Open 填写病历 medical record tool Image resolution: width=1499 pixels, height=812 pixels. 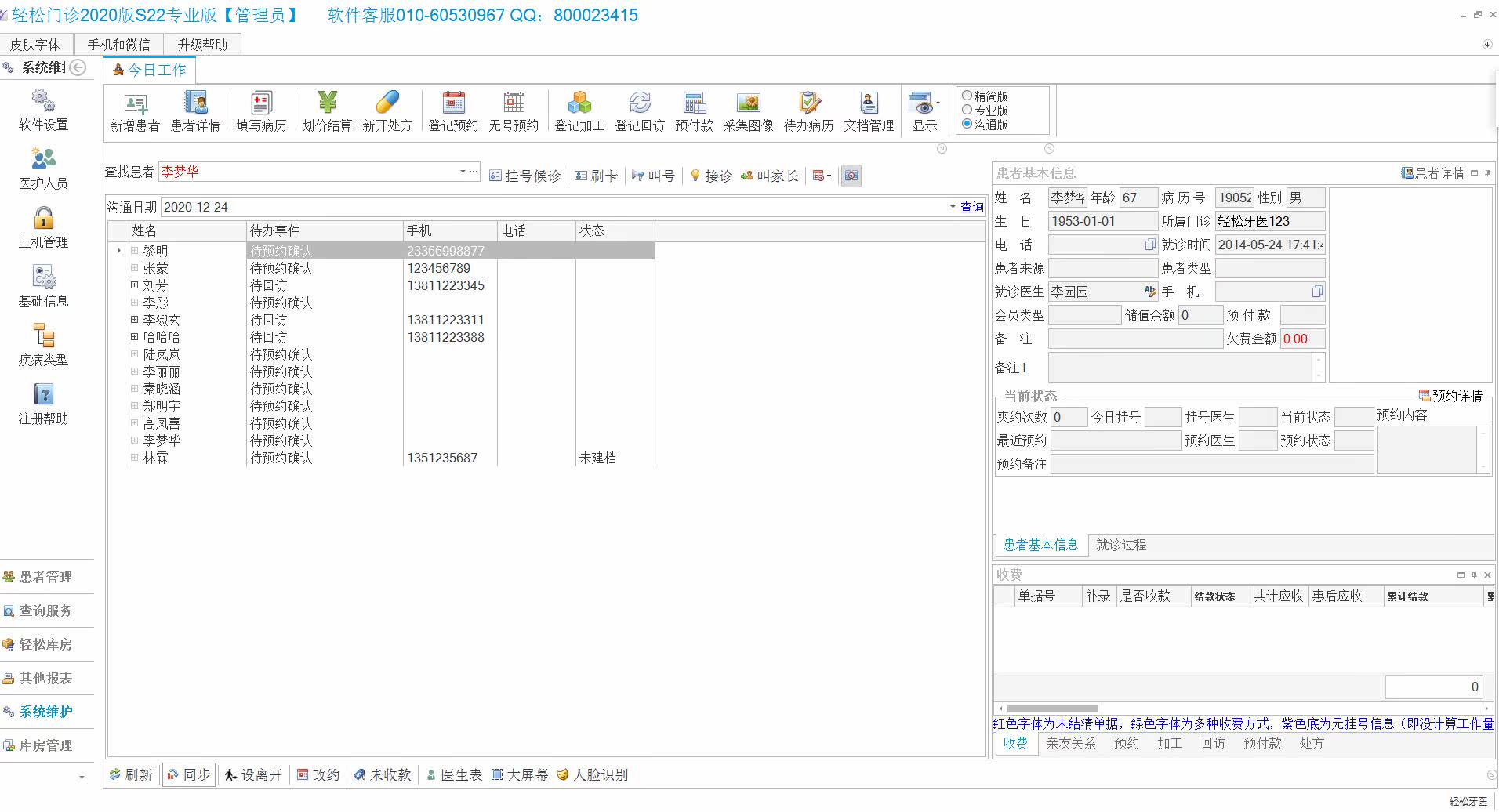(x=261, y=111)
